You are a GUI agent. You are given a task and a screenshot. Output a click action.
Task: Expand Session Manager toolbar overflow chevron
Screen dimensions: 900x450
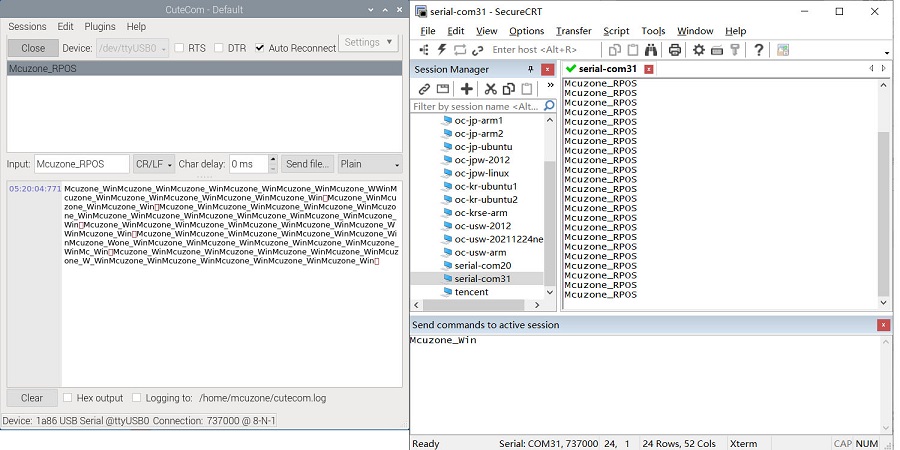550,86
